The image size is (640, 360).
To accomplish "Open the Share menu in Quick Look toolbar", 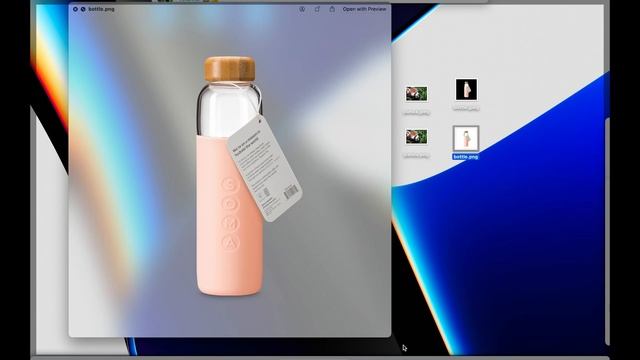I will coord(332,9).
